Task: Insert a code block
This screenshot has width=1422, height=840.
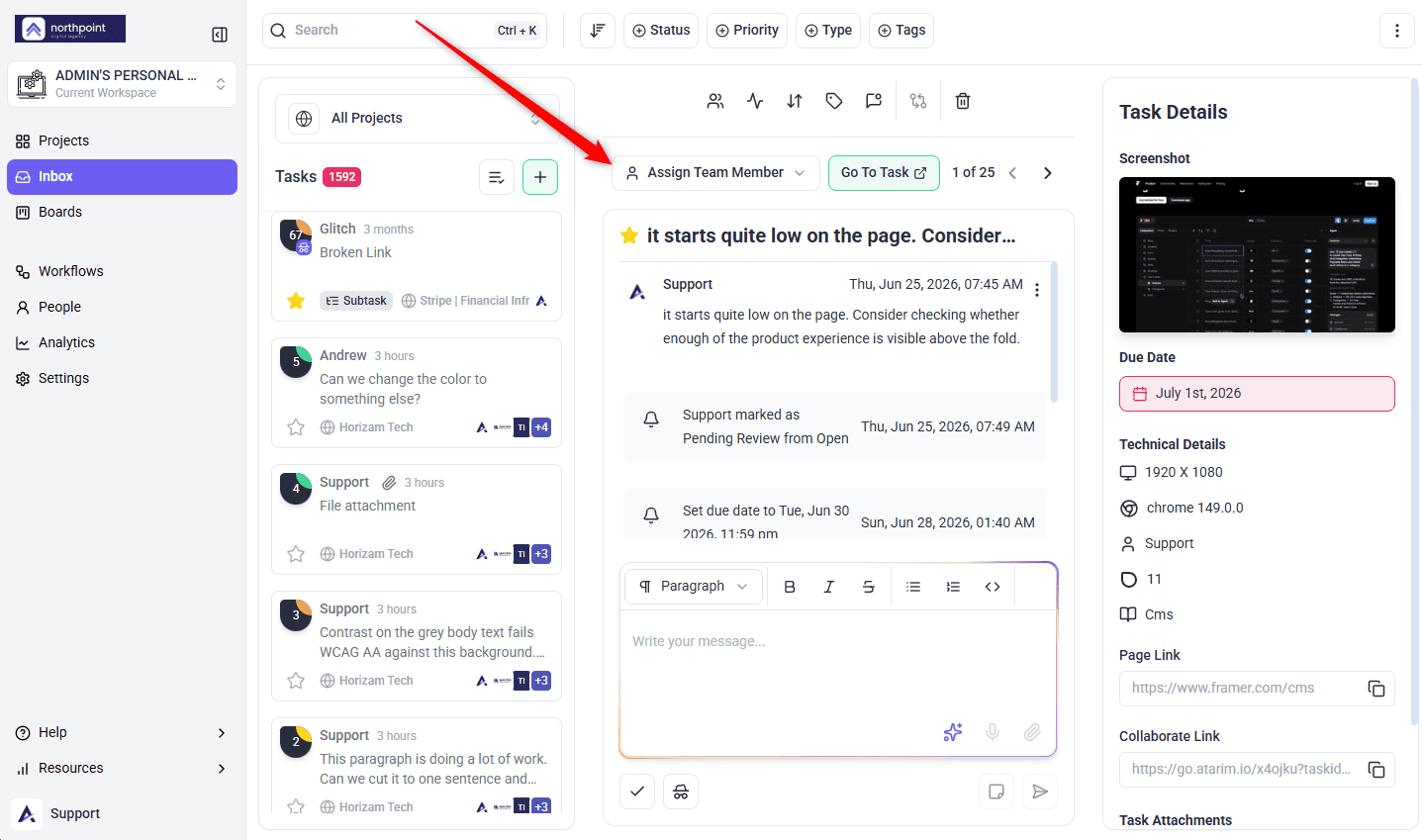Action: coord(993,587)
